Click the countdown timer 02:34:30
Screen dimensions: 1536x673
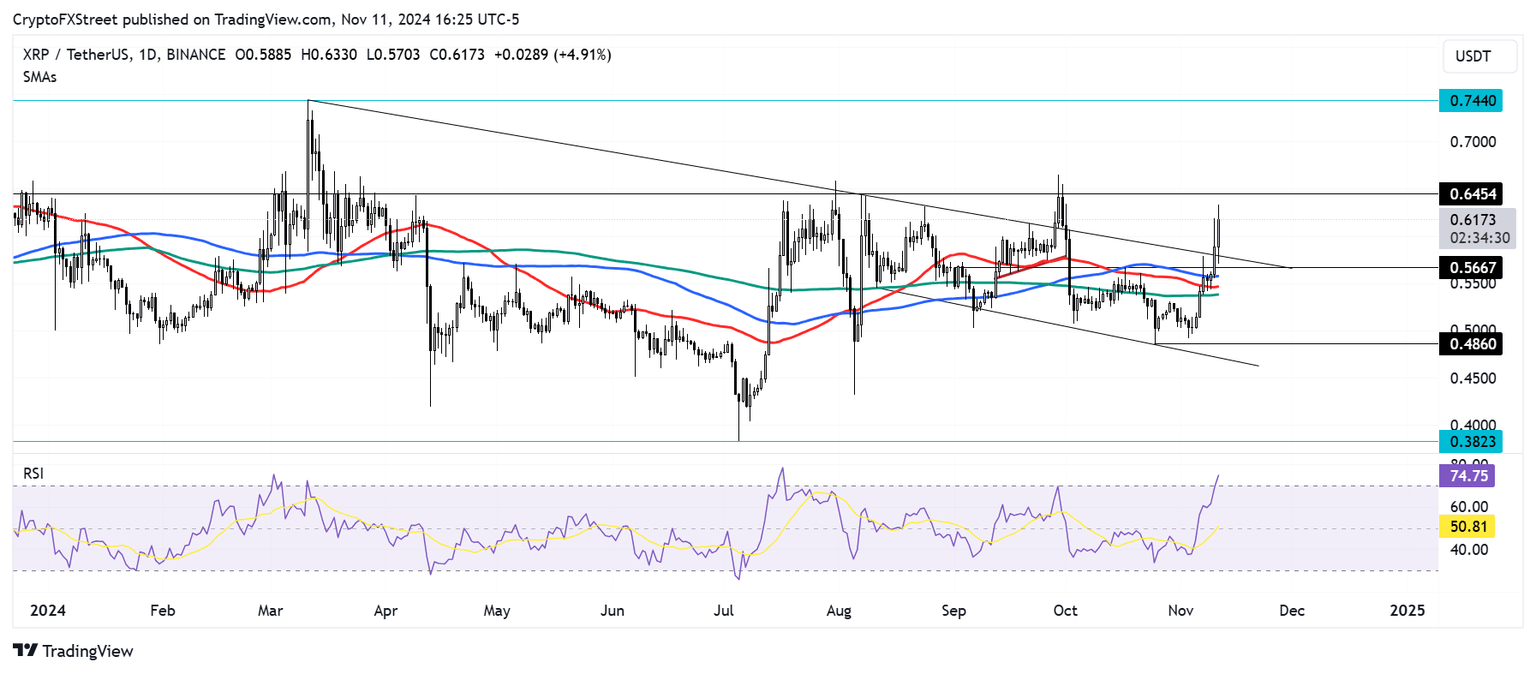(1480, 239)
